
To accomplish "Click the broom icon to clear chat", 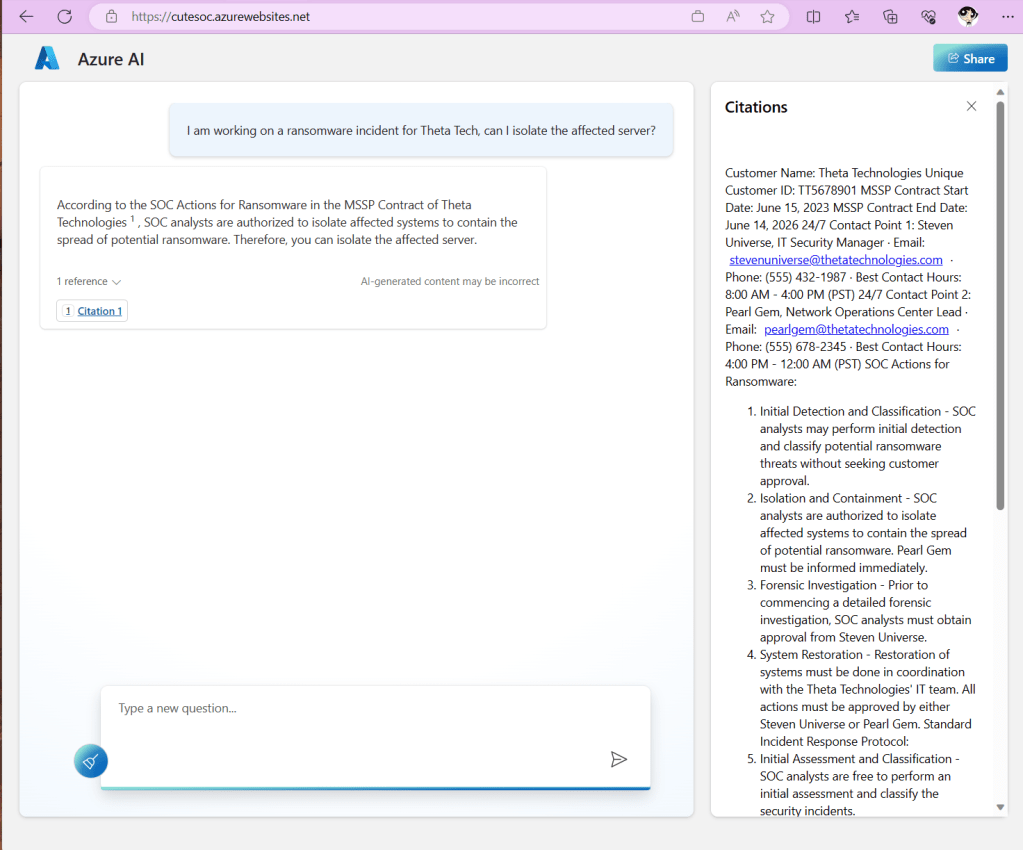I will point(90,761).
